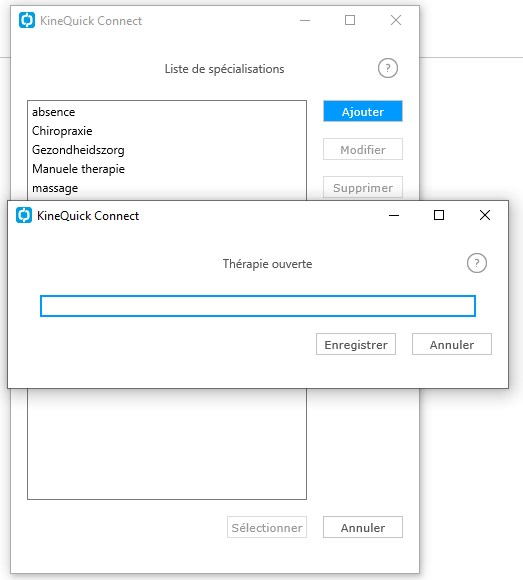
Task: Click the Enregistrer button
Action: [356, 344]
